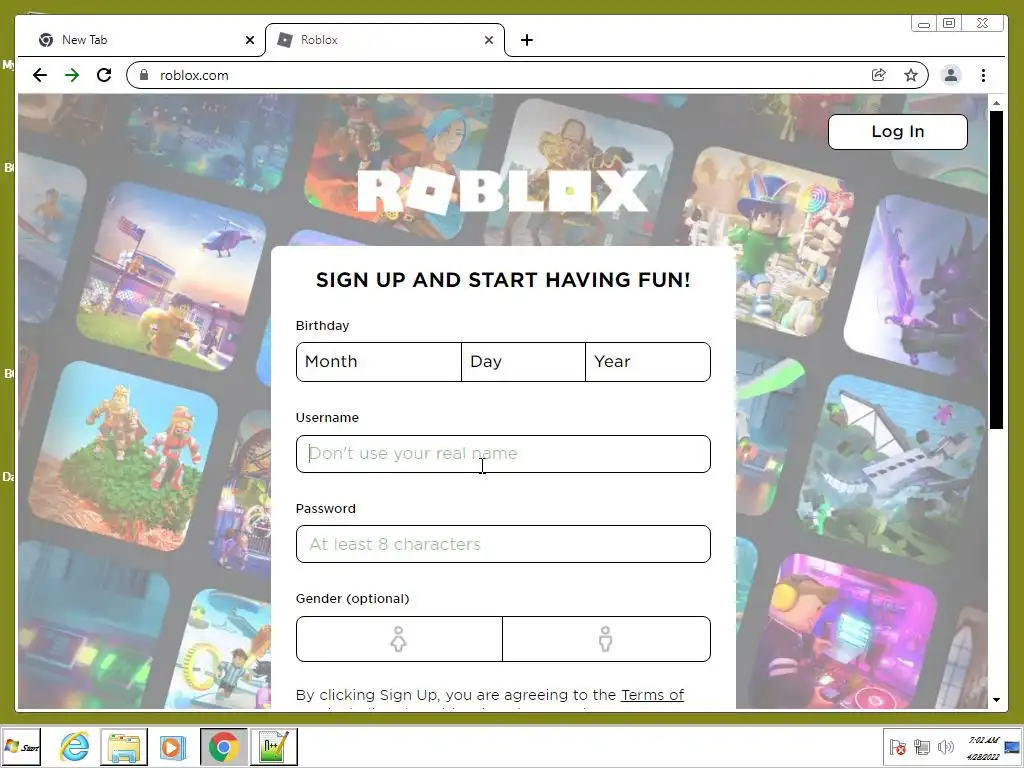Image resolution: width=1024 pixels, height=768 pixels.
Task: Click the vertical scrollbar thumb
Action: pos(996,270)
